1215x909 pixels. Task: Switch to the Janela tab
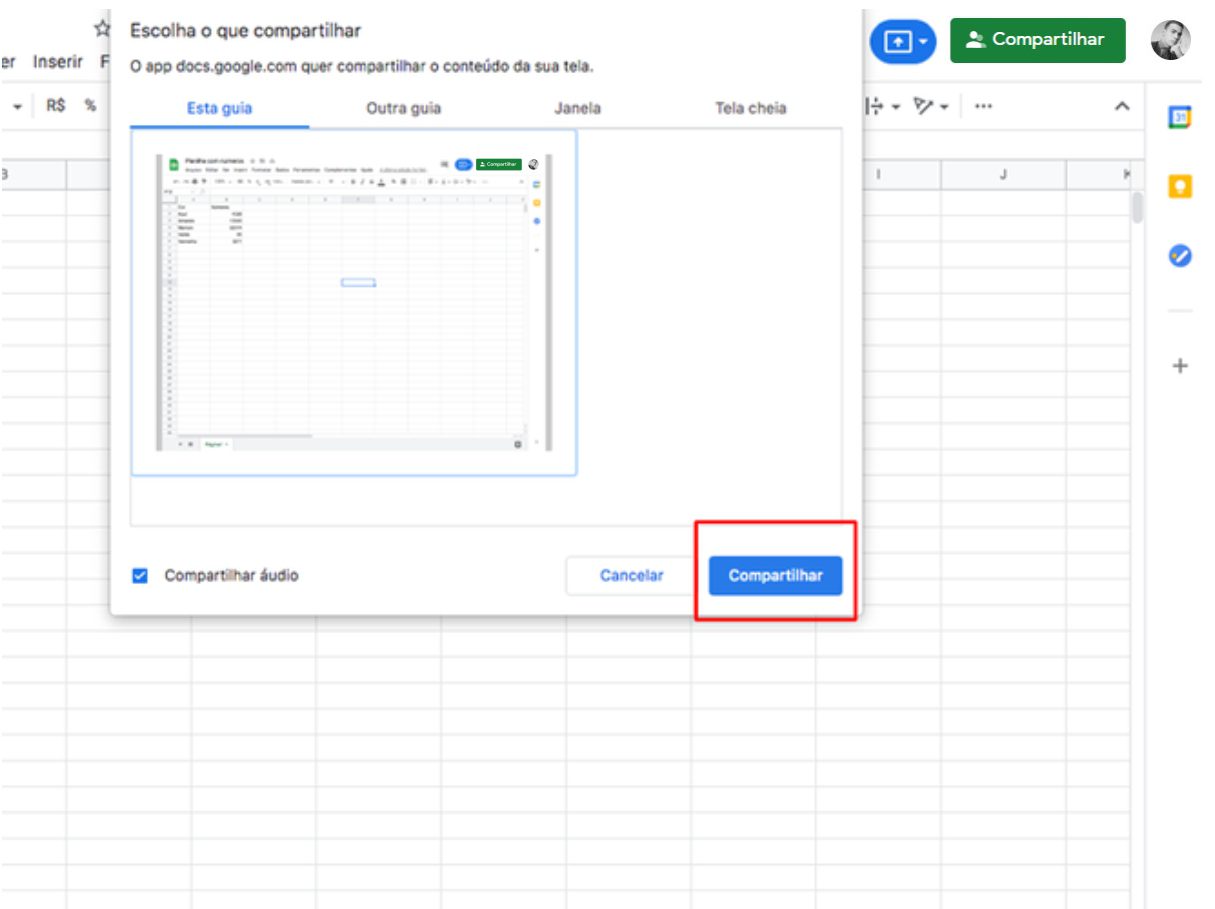tap(577, 108)
